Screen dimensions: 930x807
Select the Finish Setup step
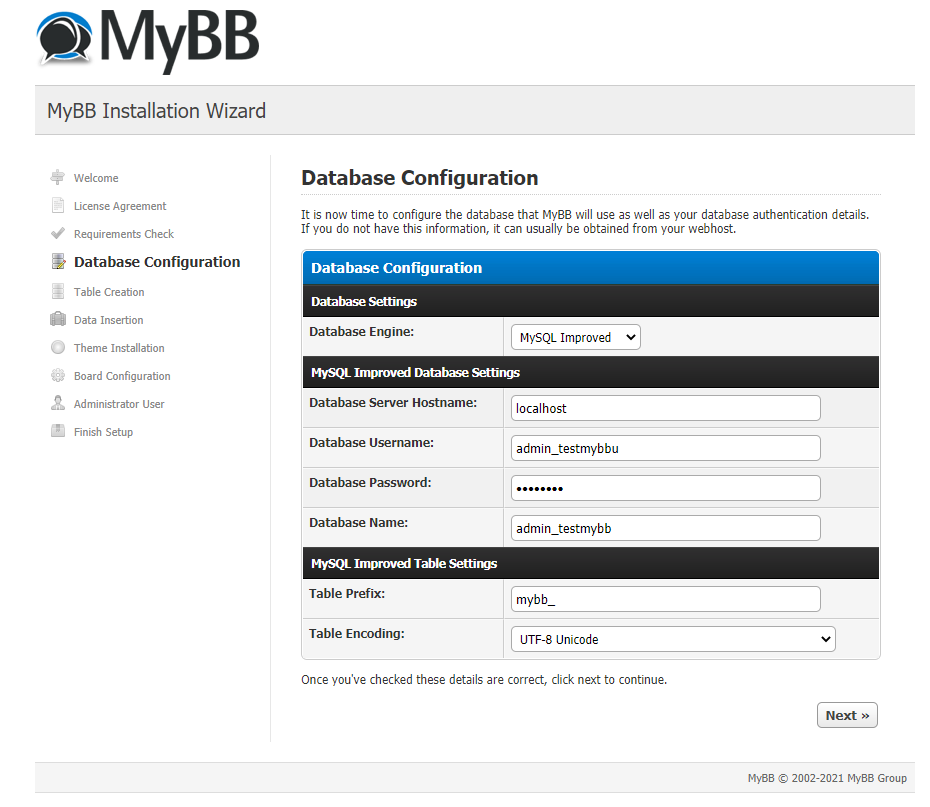tap(103, 432)
